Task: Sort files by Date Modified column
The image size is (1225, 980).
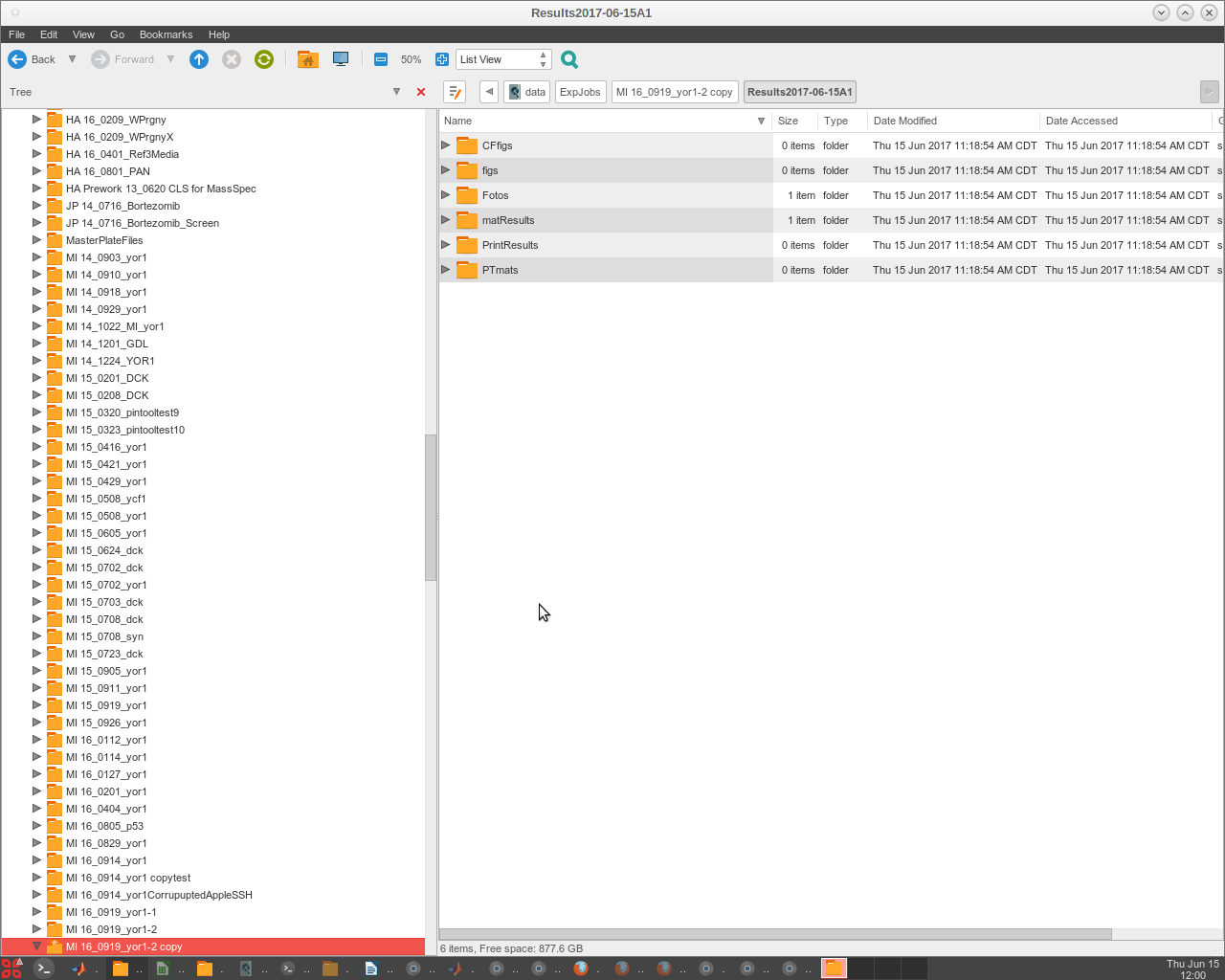Action: click(x=904, y=121)
